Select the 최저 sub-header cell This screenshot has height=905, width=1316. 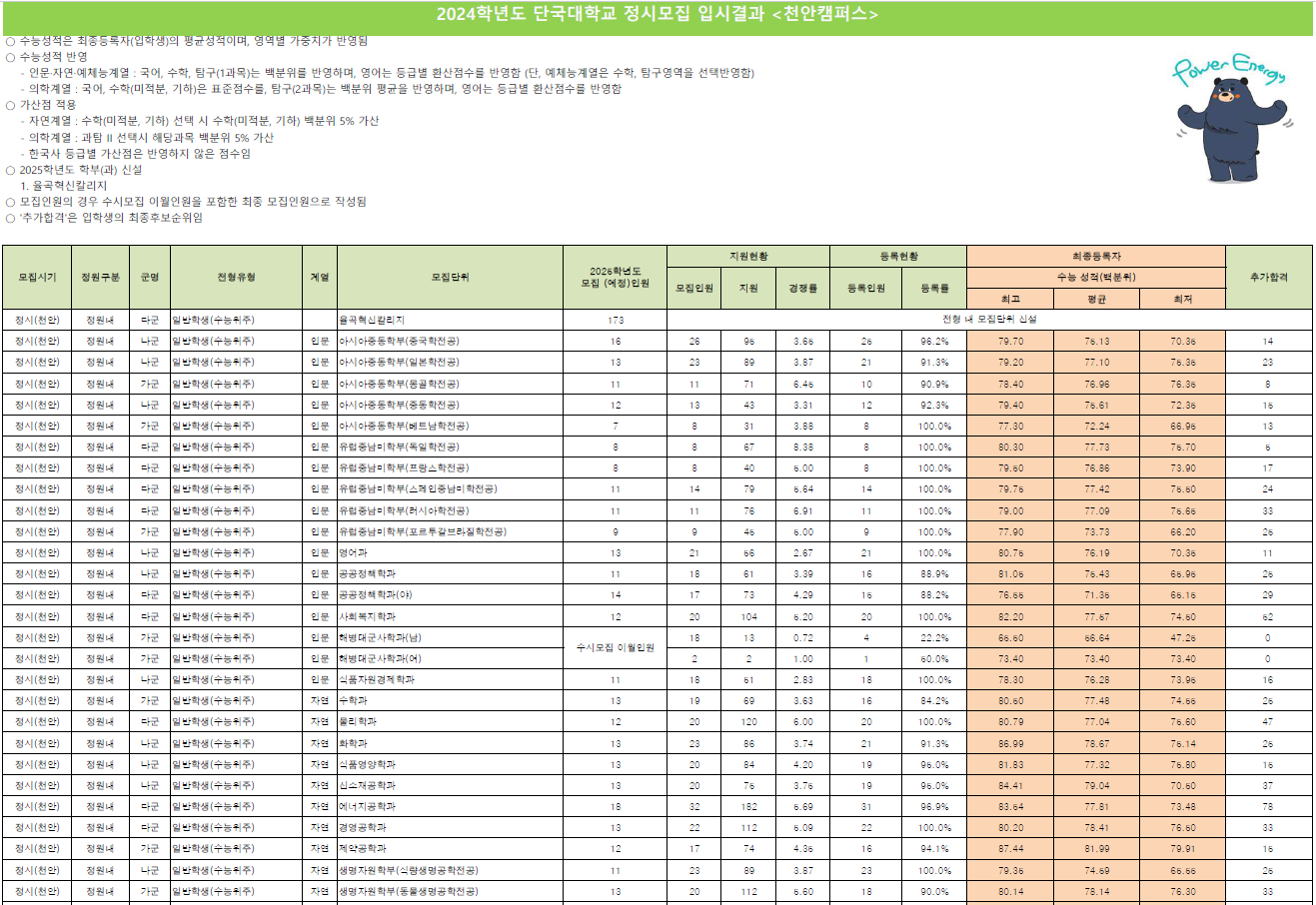1182,299
